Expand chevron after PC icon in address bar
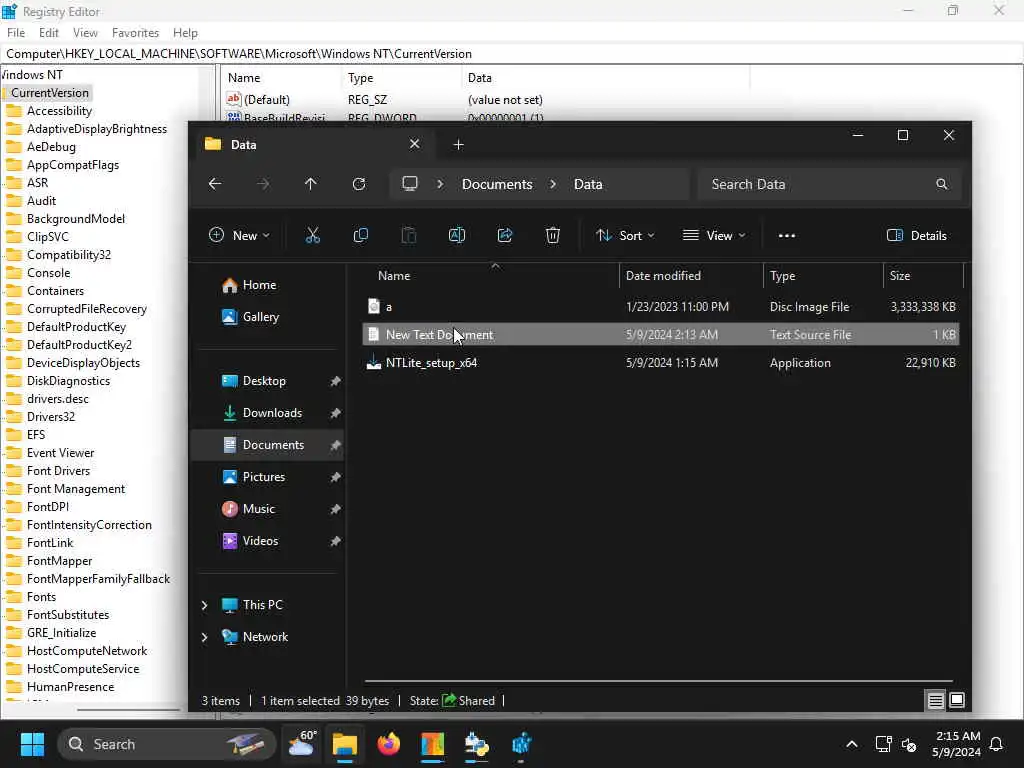1024x768 pixels. point(440,184)
